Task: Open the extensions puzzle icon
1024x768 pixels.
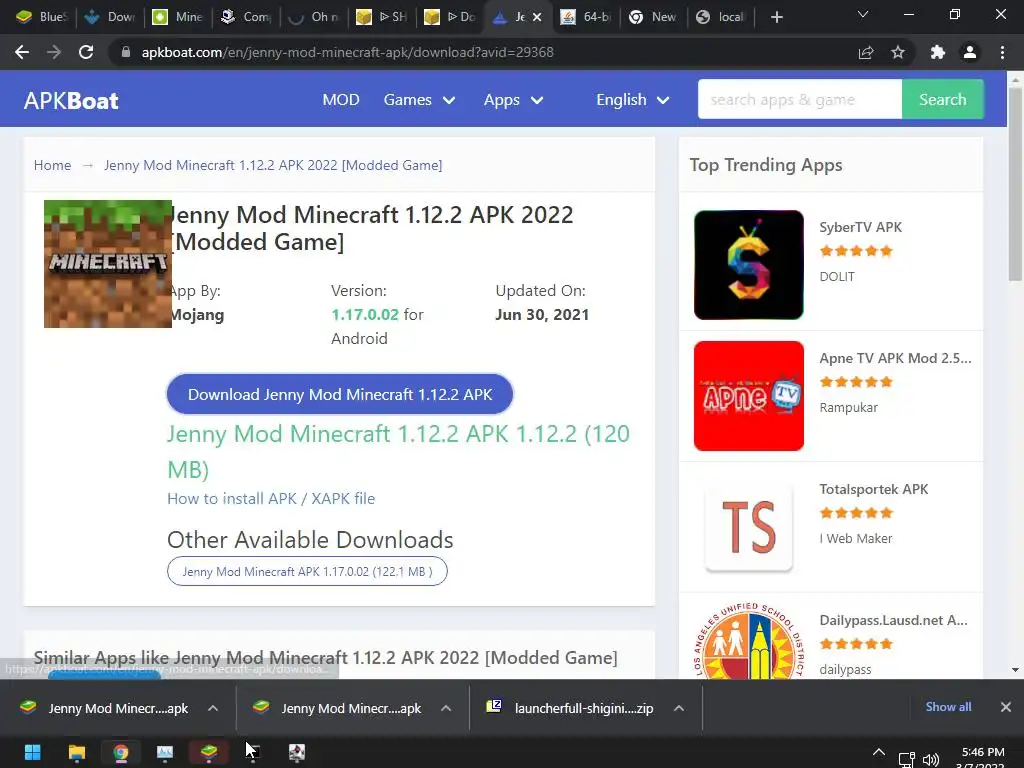Action: click(938, 52)
